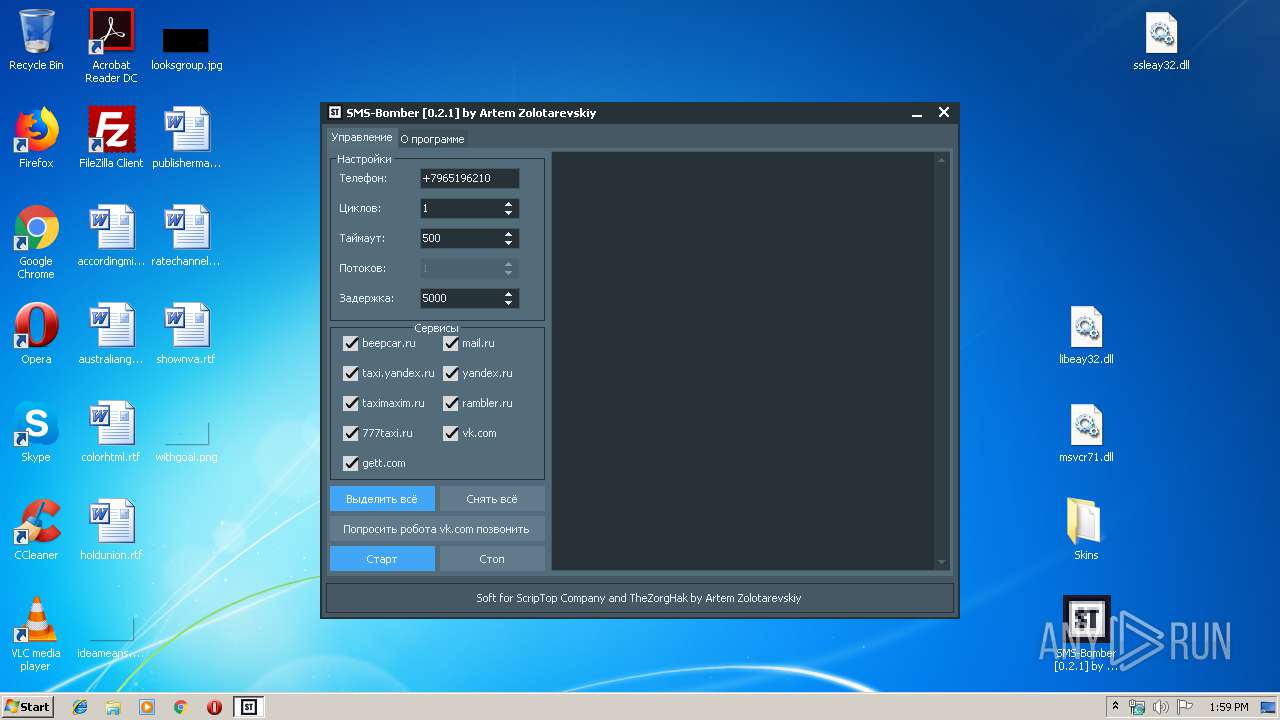Click log panel scrollbar up arrow
The image size is (1280, 720).
pyautogui.click(x=941, y=160)
